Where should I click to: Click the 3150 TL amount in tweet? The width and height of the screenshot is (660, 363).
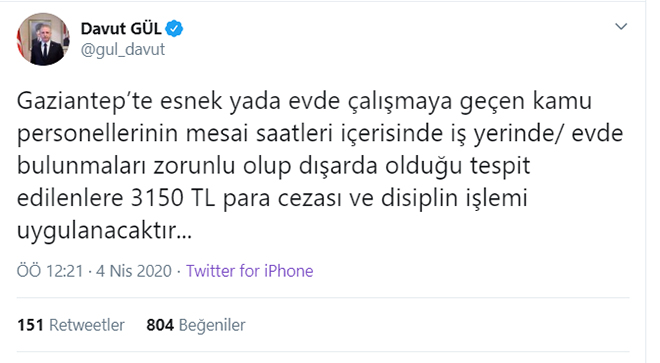coord(173,198)
